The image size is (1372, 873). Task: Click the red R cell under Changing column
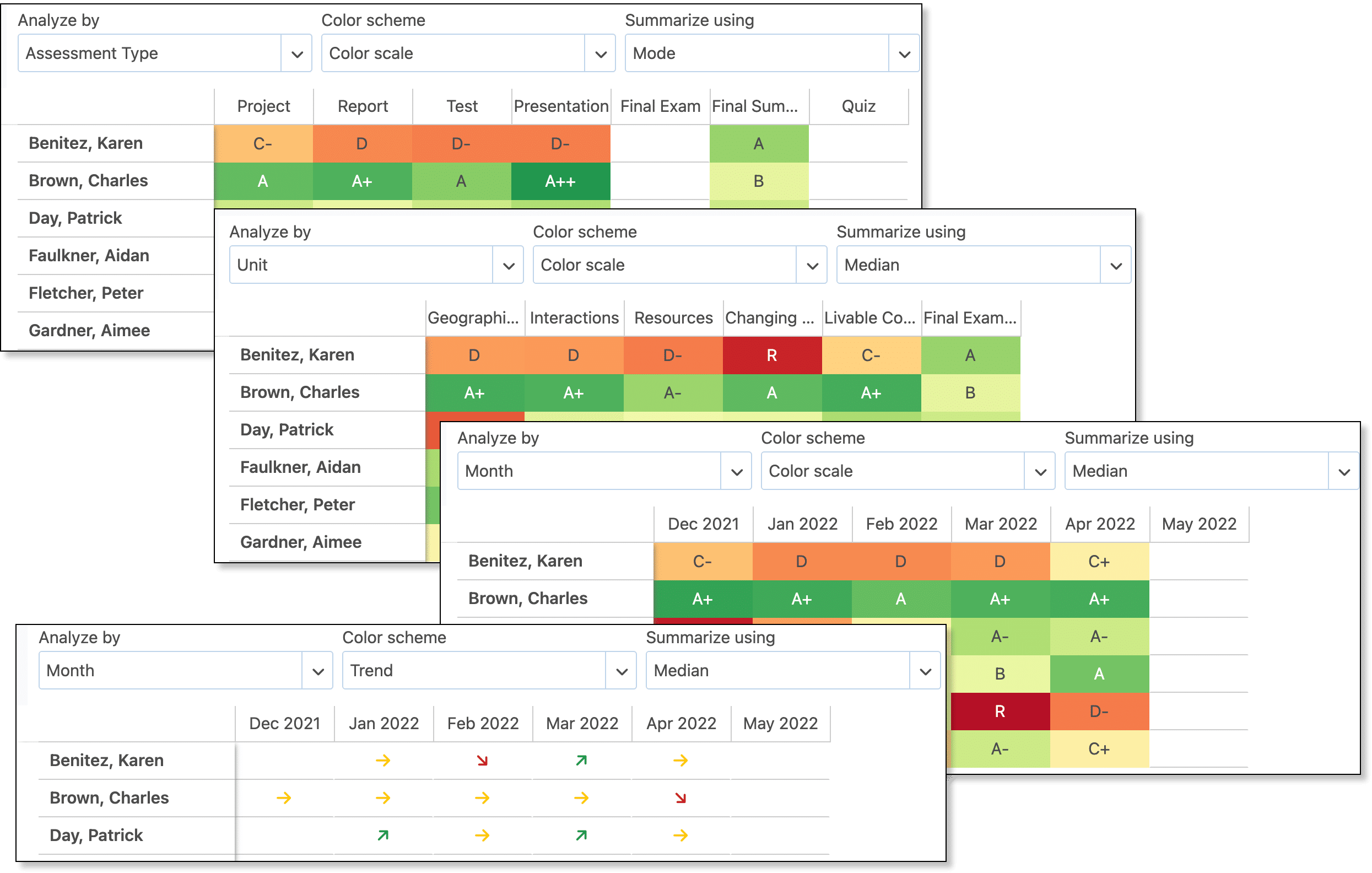pyautogui.click(x=771, y=355)
